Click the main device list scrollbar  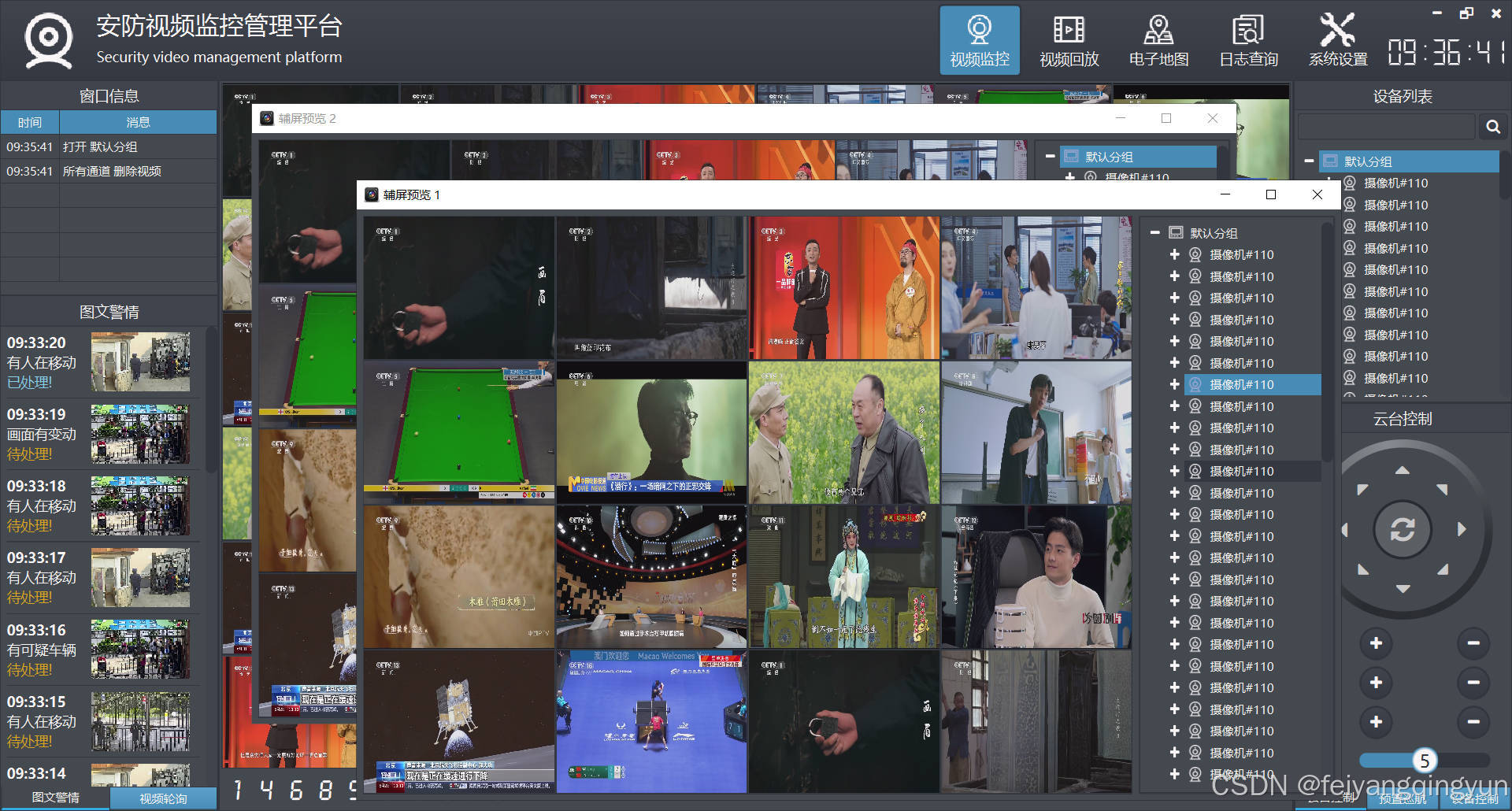[1504, 175]
